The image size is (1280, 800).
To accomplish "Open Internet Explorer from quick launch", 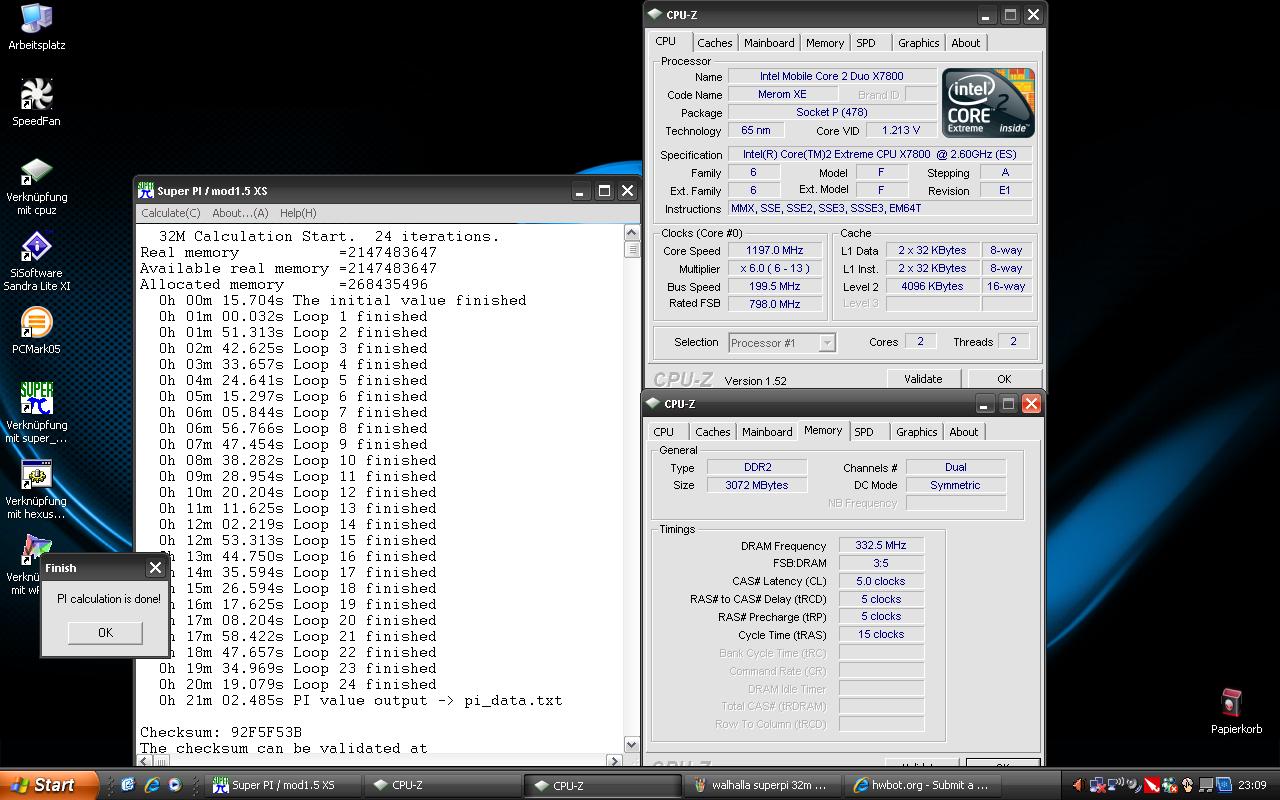I will [x=152, y=785].
